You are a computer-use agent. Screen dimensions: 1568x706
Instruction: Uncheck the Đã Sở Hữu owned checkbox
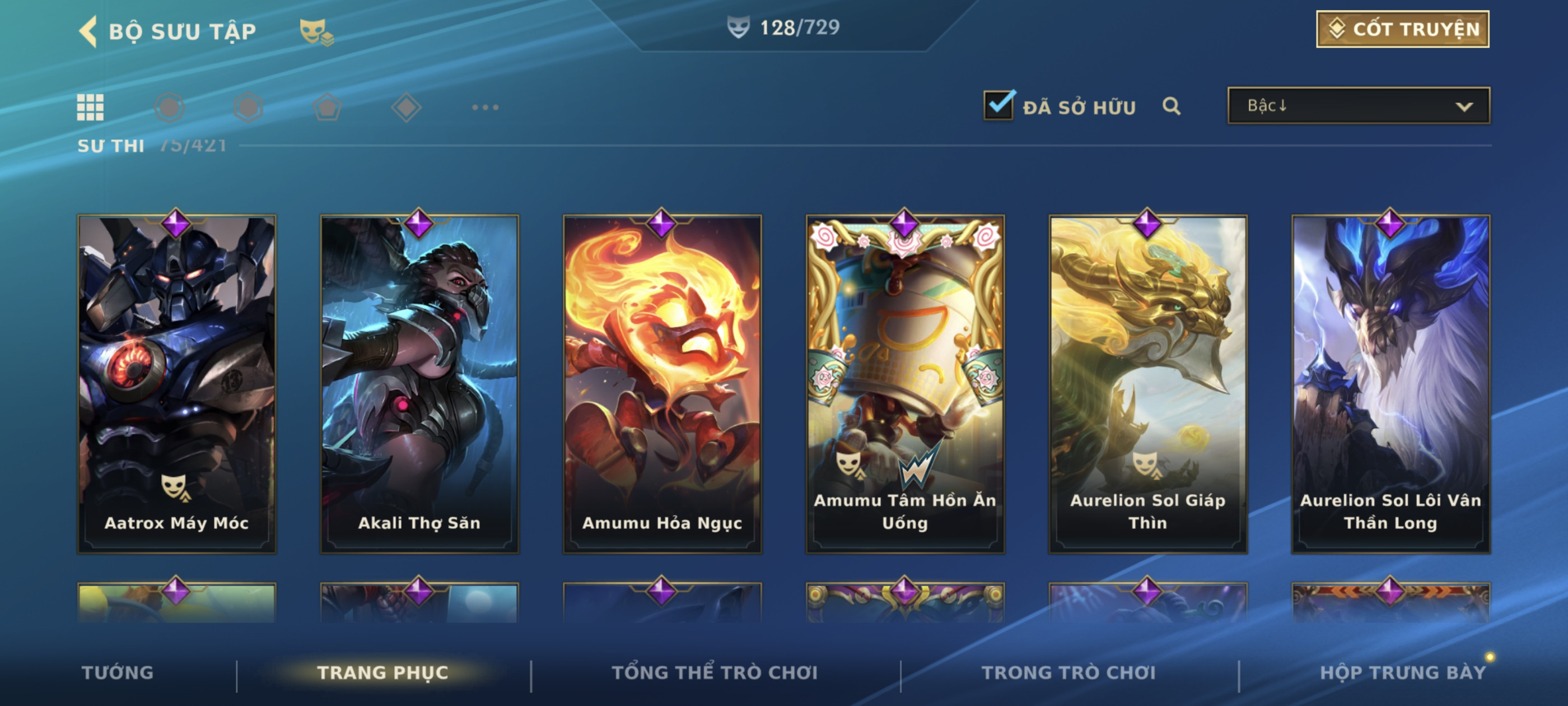pos(998,105)
